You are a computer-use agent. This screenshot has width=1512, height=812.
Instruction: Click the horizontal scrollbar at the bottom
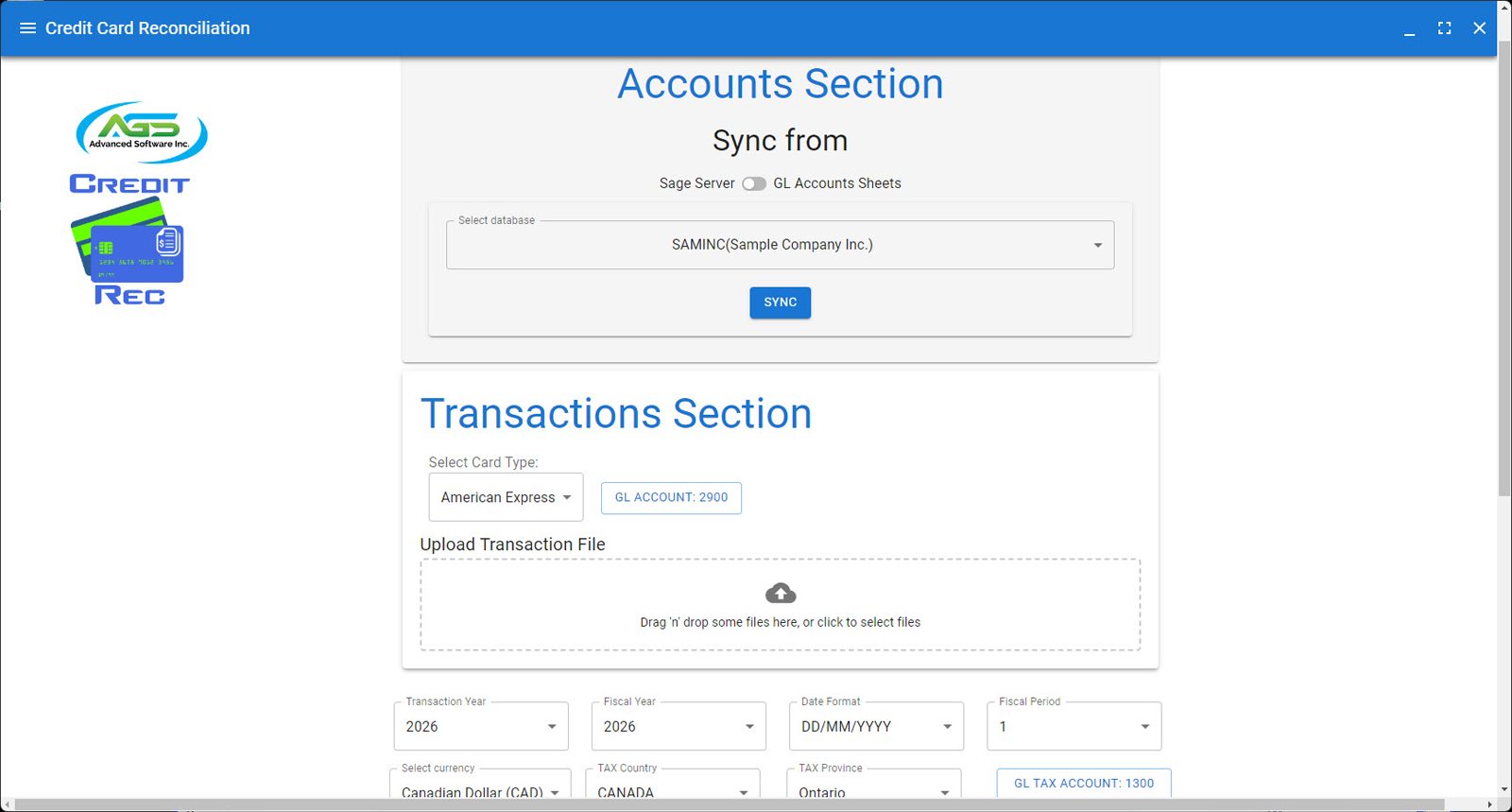click(730, 805)
